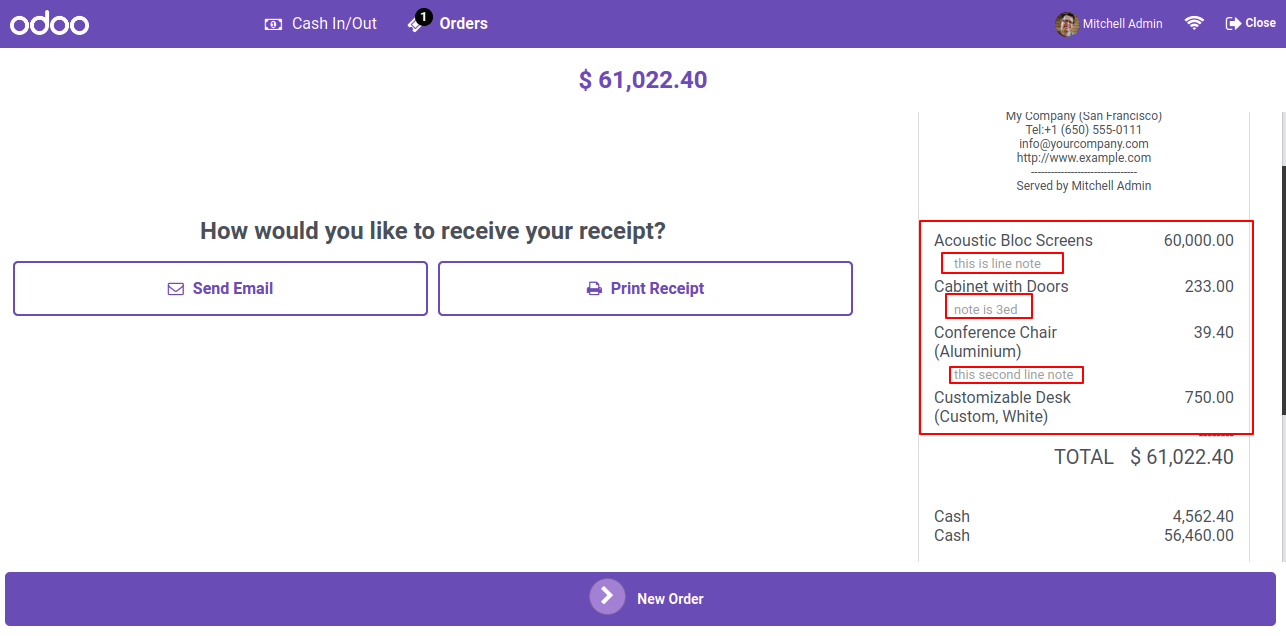Select the Acoustic Bloc Screens receipt line
The height and width of the screenshot is (636, 1286).
point(1084,241)
